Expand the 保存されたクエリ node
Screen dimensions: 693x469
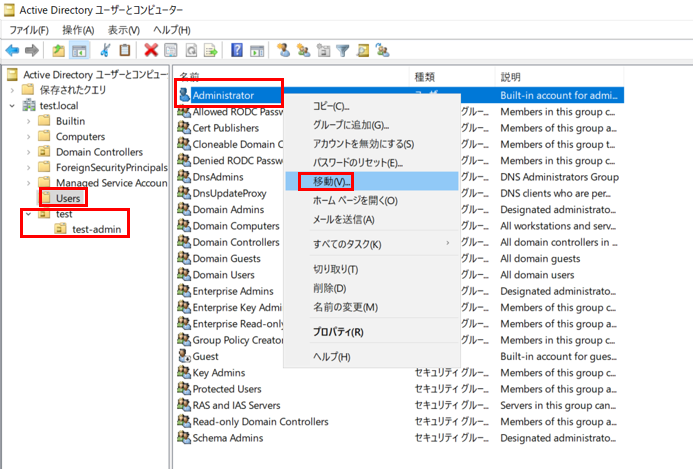click(x=12, y=90)
